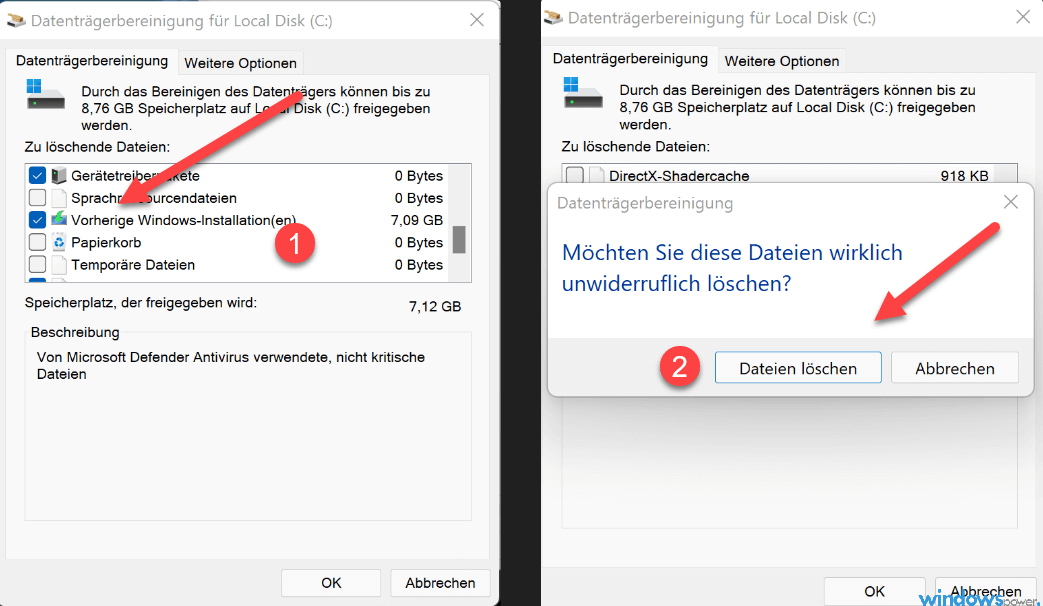Enable the Temporäre Dateien checkbox
Image resolution: width=1043 pixels, height=606 pixels.
[36, 265]
